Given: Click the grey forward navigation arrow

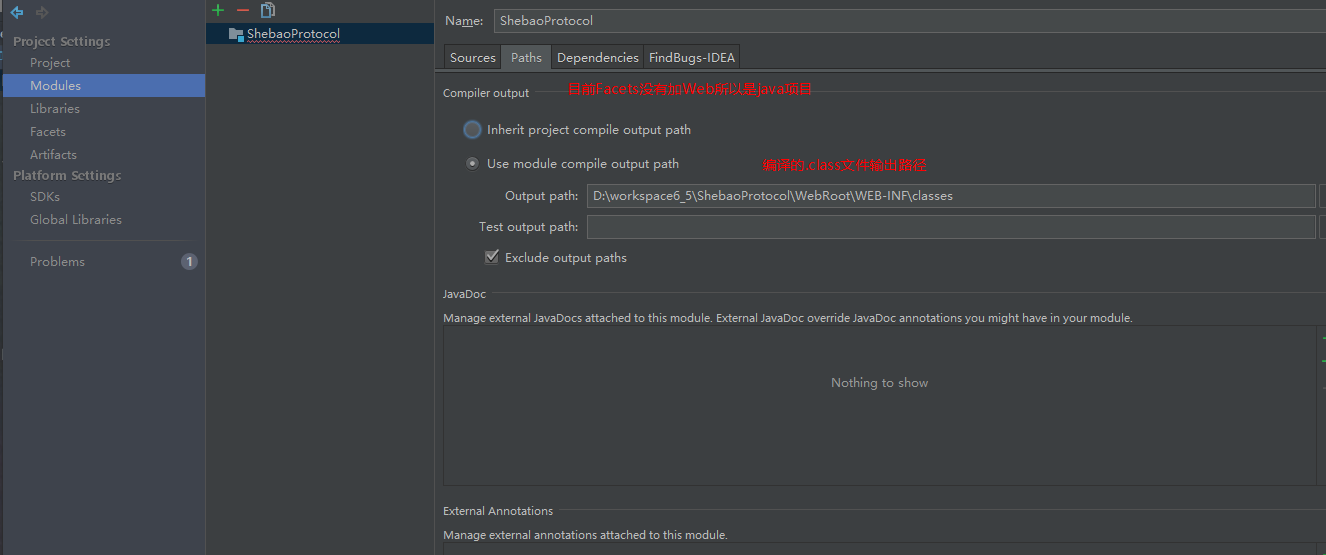Looking at the screenshot, I should point(41,13).
